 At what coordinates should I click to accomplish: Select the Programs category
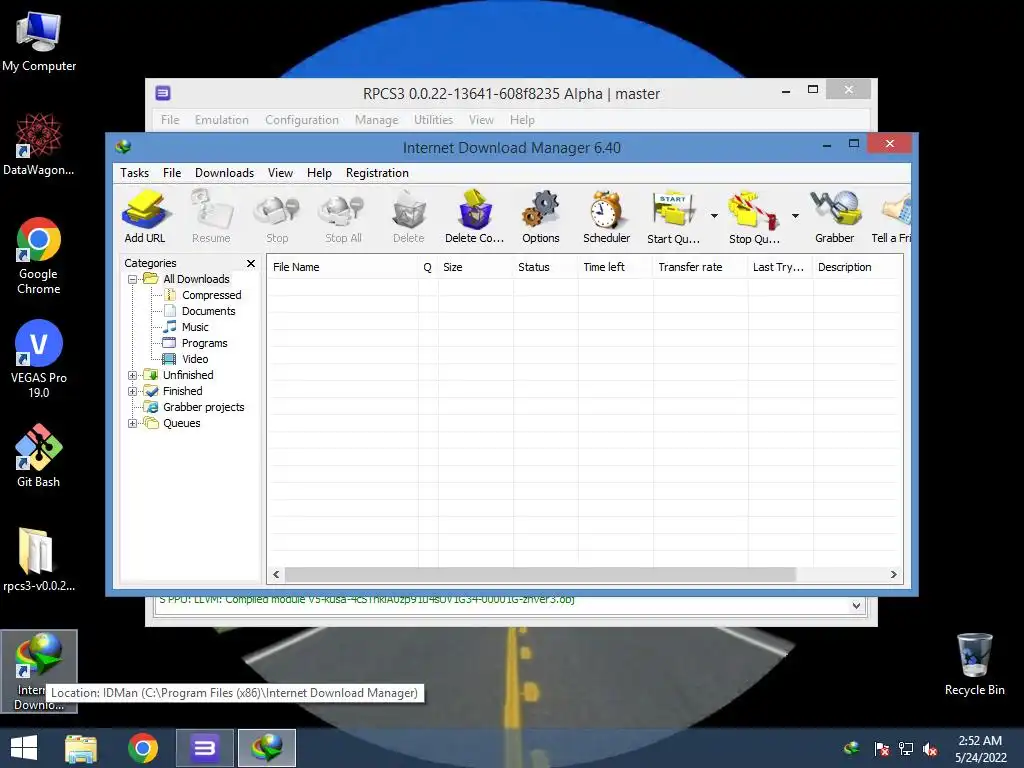(x=204, y=344)
